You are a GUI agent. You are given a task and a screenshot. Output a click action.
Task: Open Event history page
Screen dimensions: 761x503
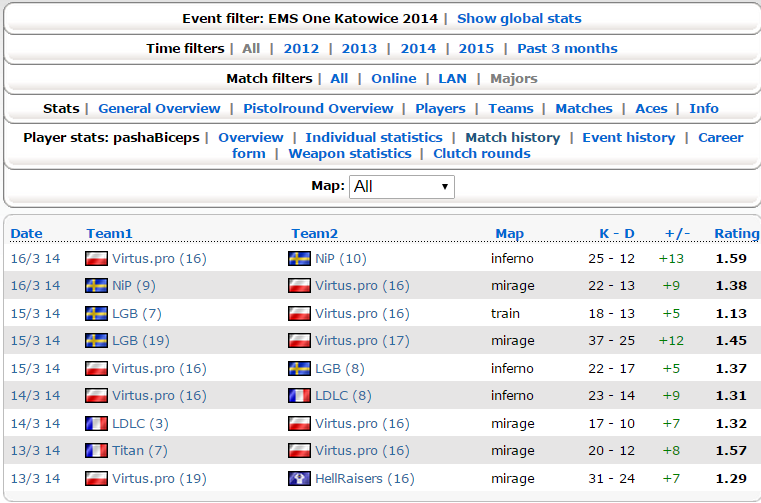click(629, 137)
